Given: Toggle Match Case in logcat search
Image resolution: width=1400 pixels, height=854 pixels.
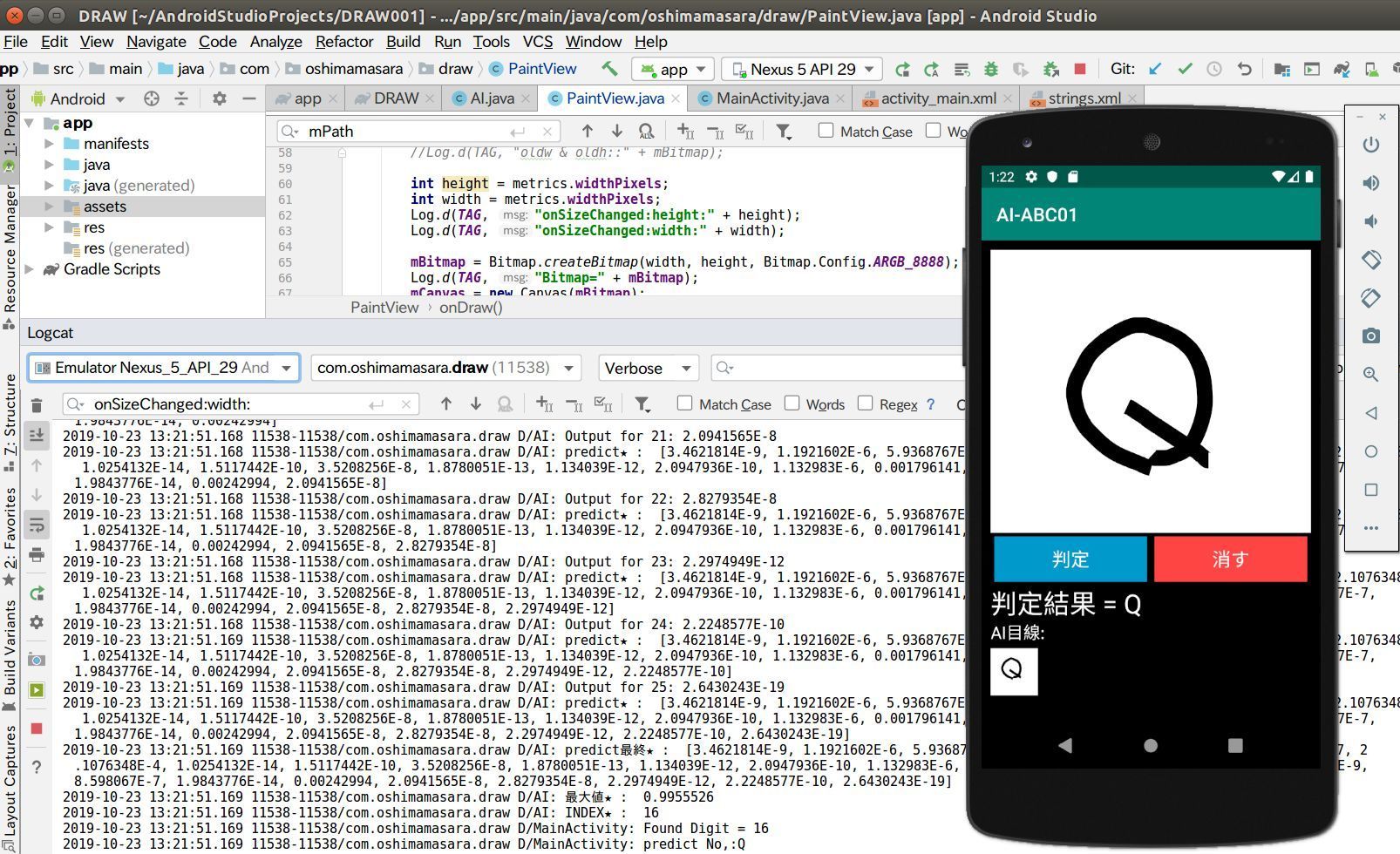Looking at the screenshot, I should pyautogui.click(x=684, y=403).
